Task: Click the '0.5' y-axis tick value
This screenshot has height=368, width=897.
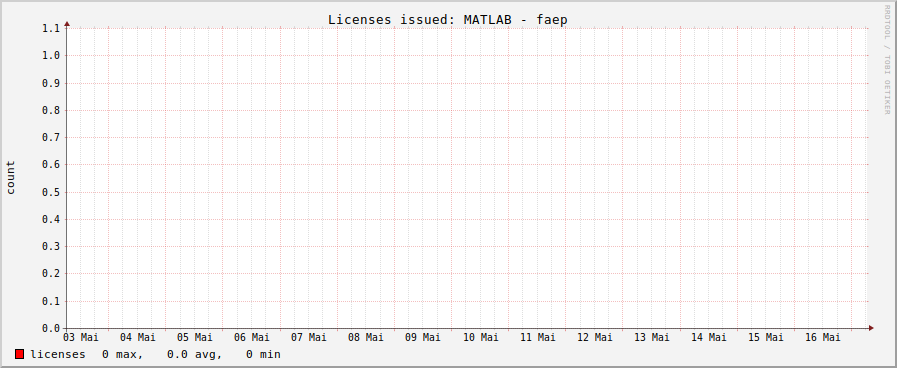Action: pos(51,192)
